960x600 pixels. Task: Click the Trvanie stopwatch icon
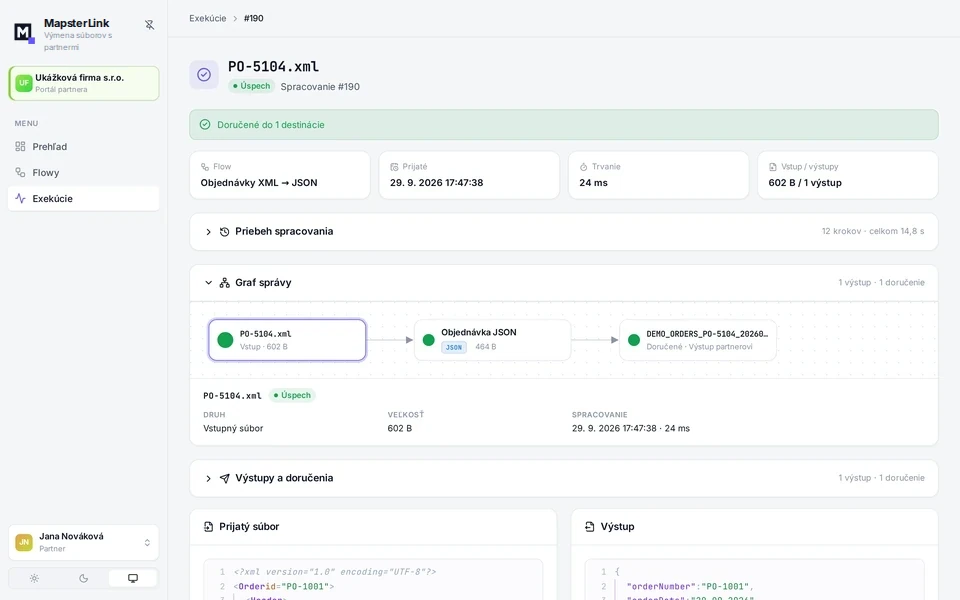pos(583,167)
